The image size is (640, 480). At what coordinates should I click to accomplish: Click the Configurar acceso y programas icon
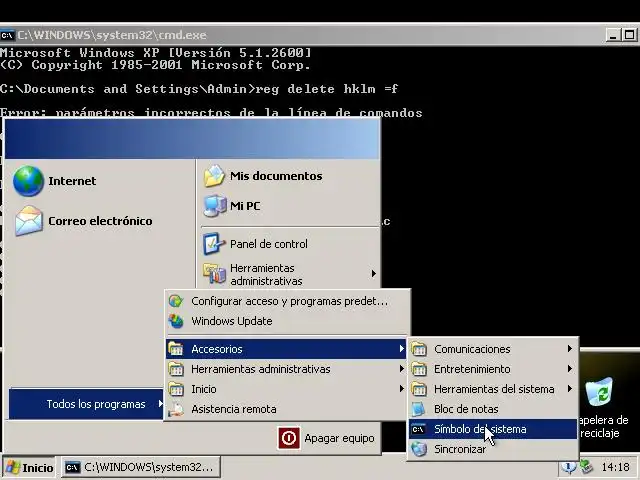(x=176, y=301)
